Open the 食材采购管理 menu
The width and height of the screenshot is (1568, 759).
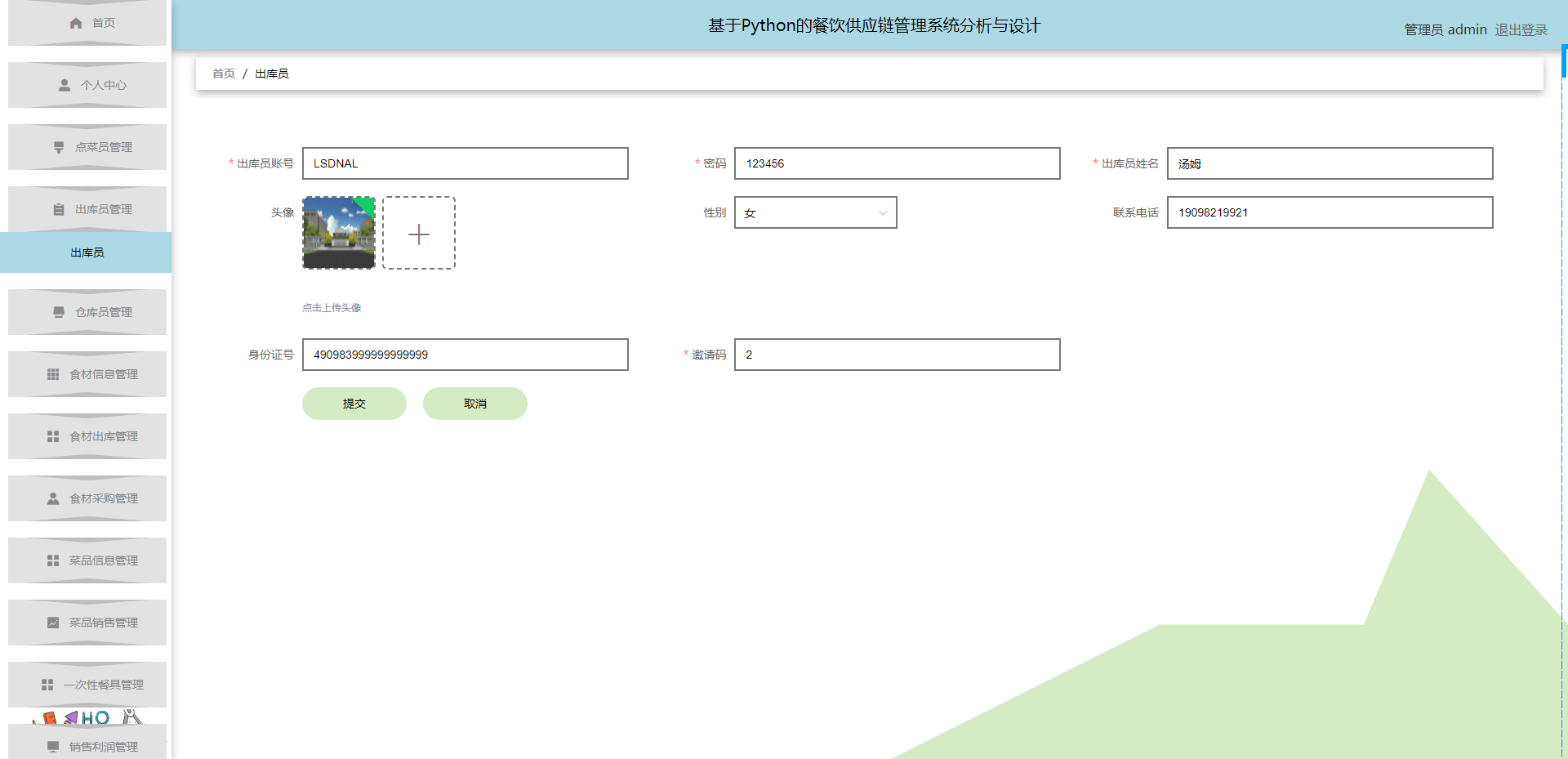tap(87, 498)
